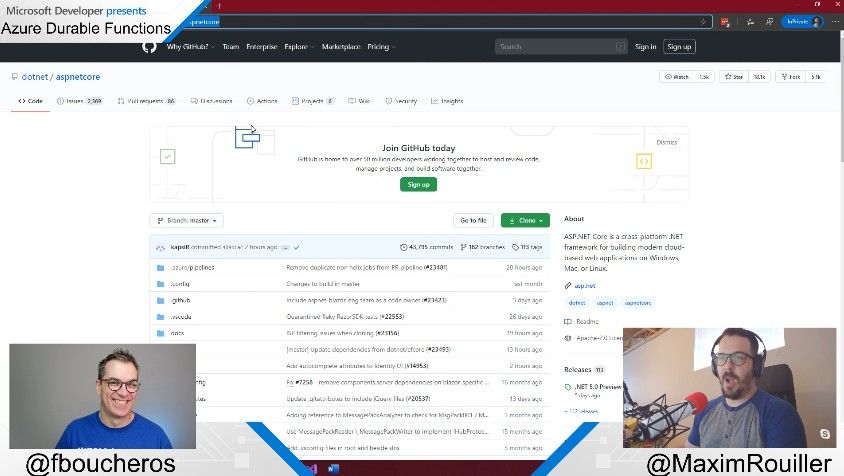Select the Pull requests tab
This screenshot has height=476, width=844.
146,101
